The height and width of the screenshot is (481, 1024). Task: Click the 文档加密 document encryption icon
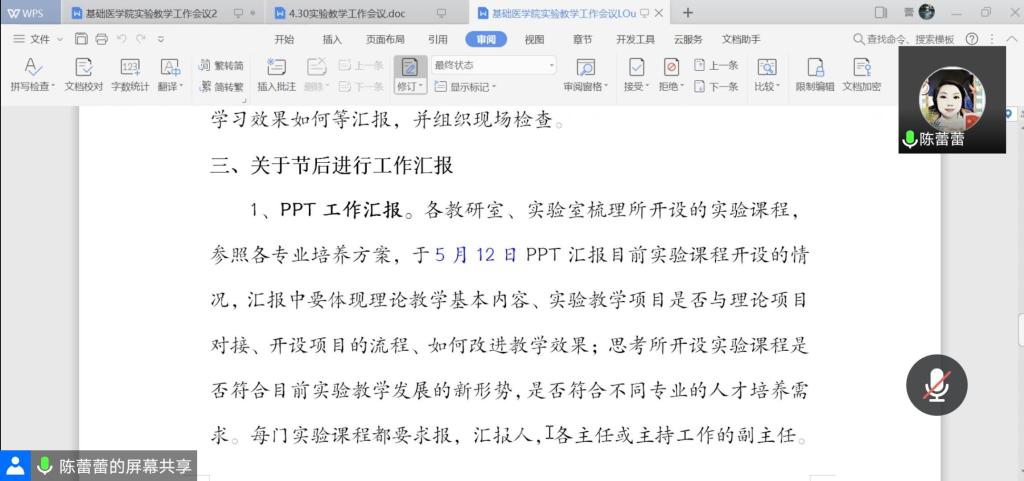point(861,68)
